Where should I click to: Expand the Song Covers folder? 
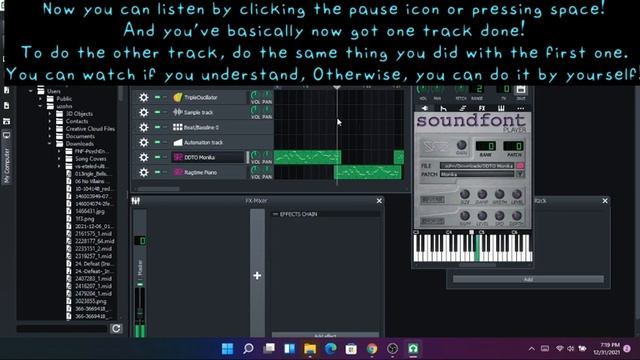pyautogui.click(x=59, y=159)
